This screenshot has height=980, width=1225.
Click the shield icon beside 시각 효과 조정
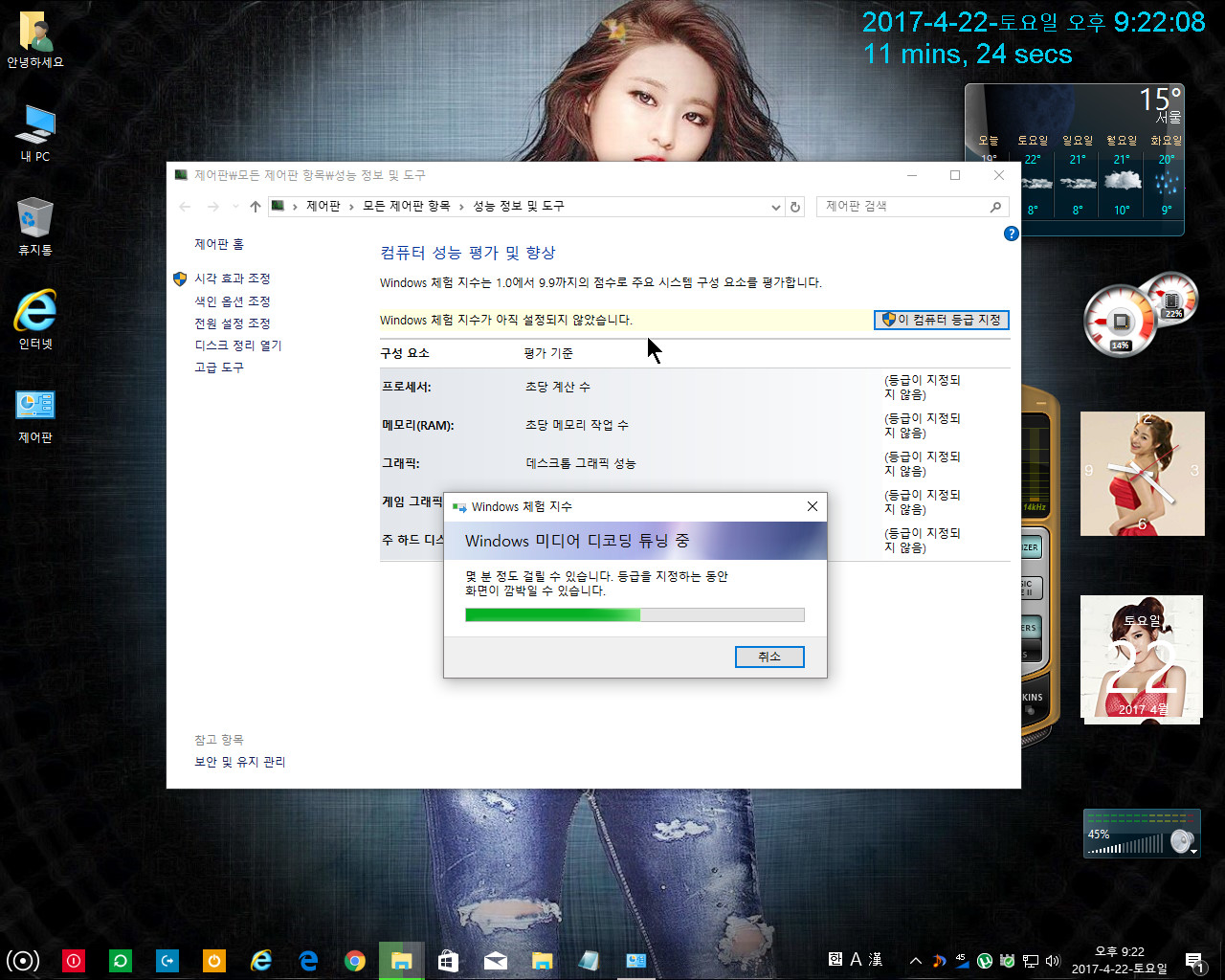point(180,278)
